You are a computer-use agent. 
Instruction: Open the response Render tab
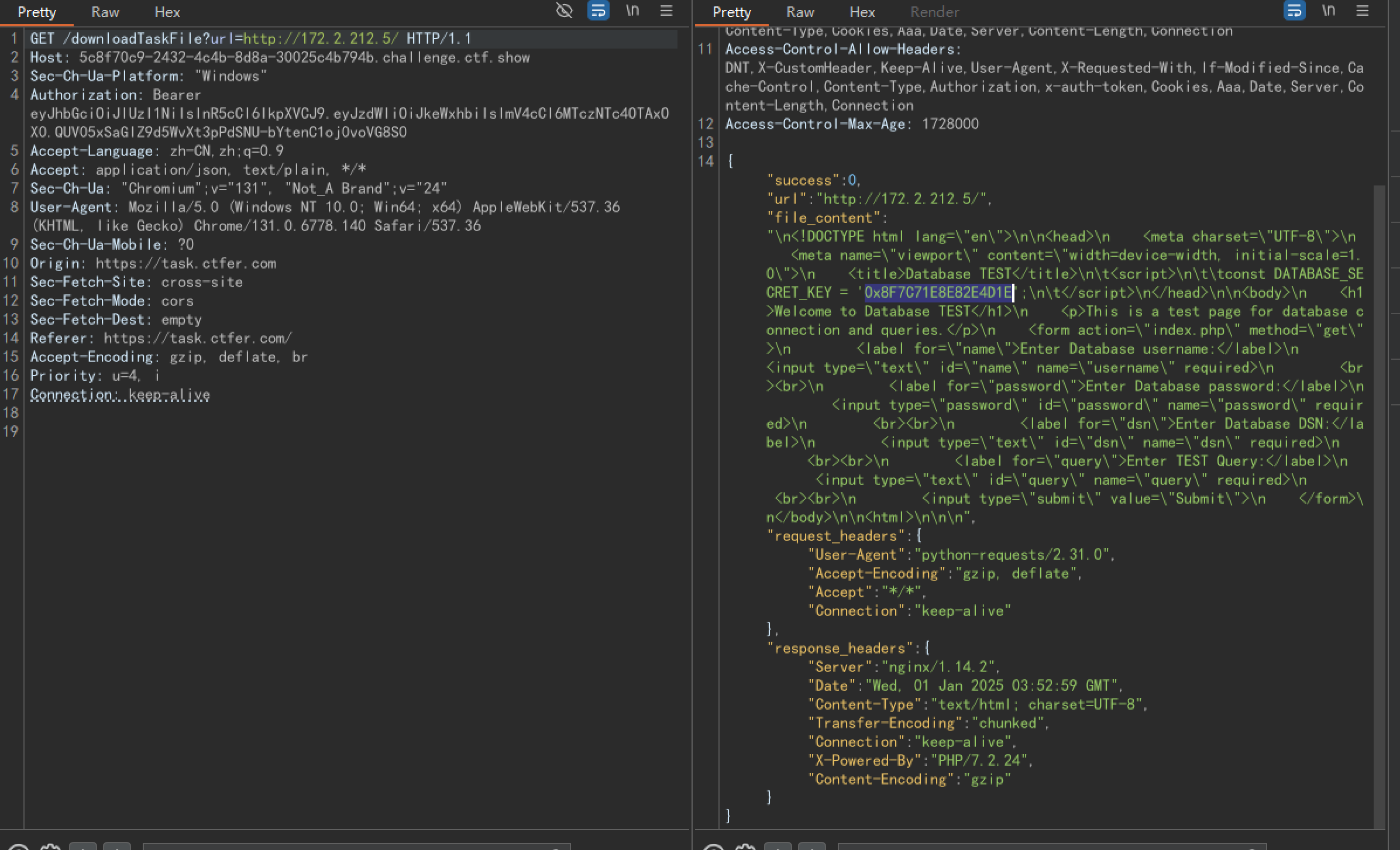934,12
